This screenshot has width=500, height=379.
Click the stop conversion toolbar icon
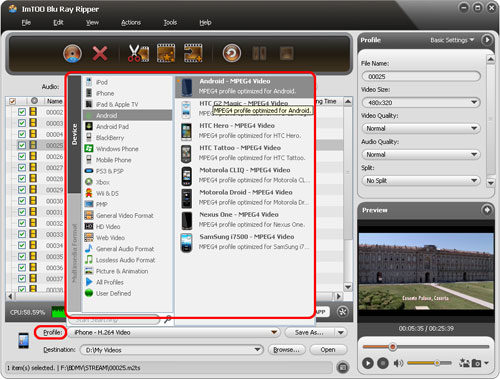tap(287, 53)
